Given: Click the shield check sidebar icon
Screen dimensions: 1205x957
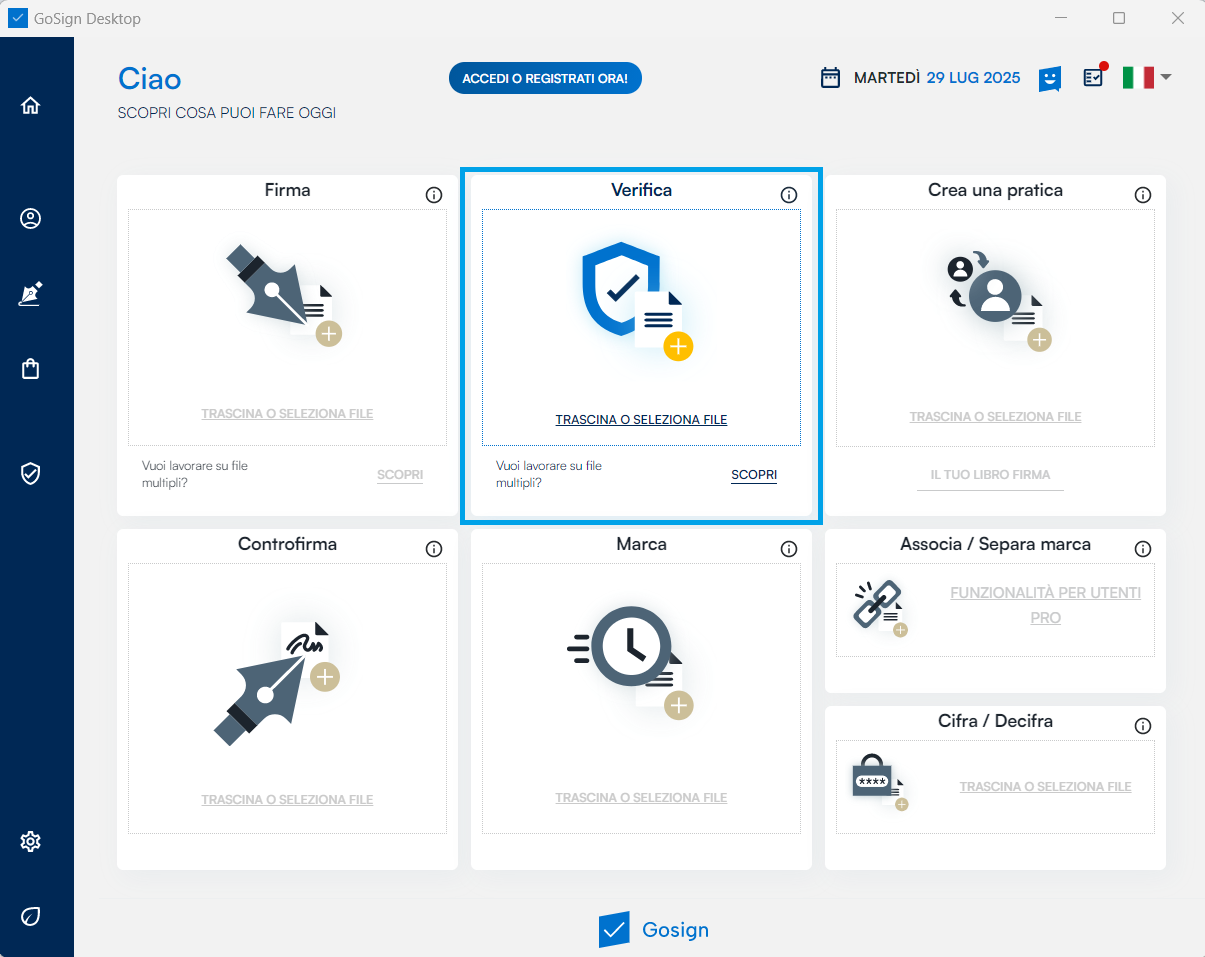Looking at the screenshot, I should [31, 473].
